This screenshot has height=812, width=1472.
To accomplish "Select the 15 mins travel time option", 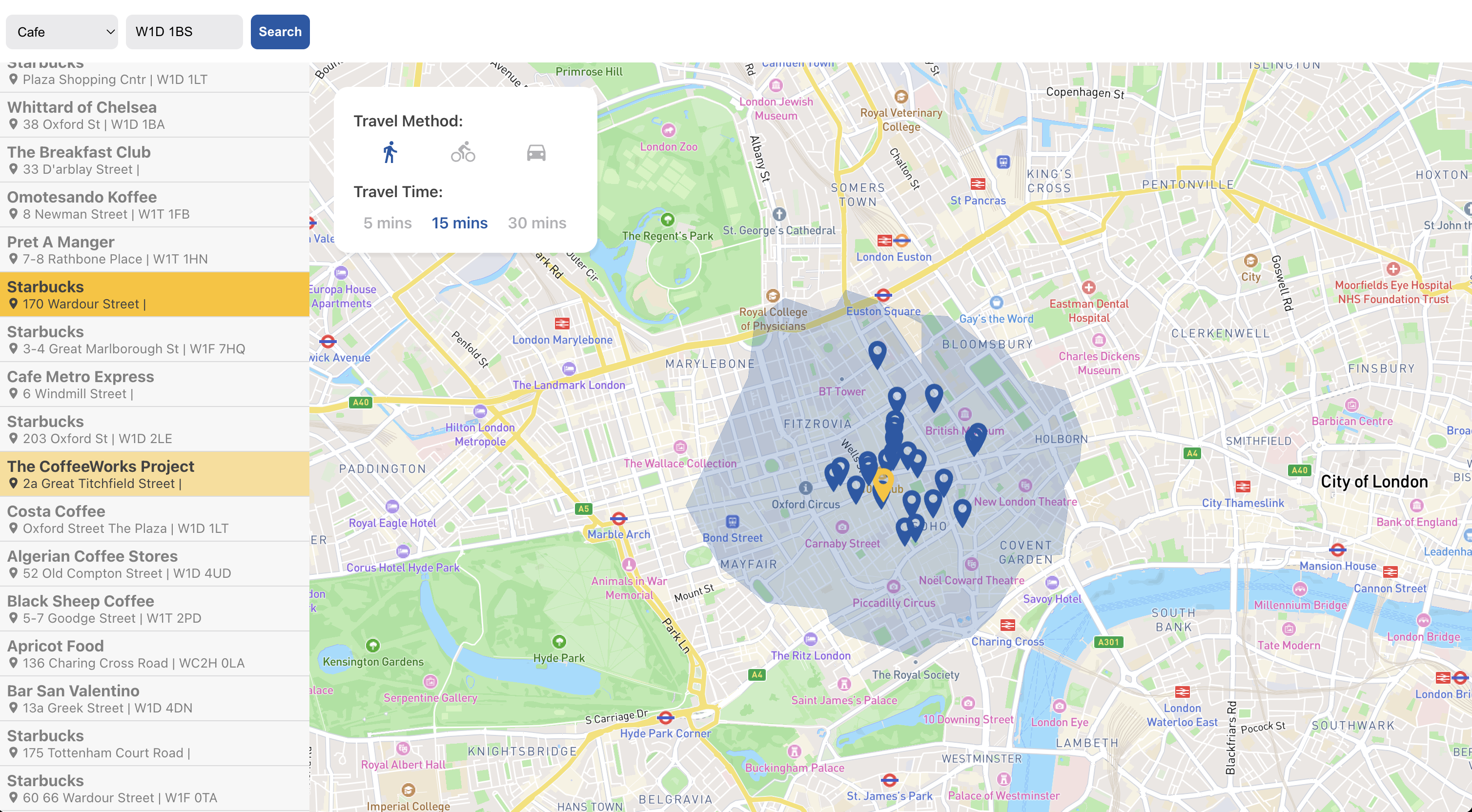I will (459, 222).
